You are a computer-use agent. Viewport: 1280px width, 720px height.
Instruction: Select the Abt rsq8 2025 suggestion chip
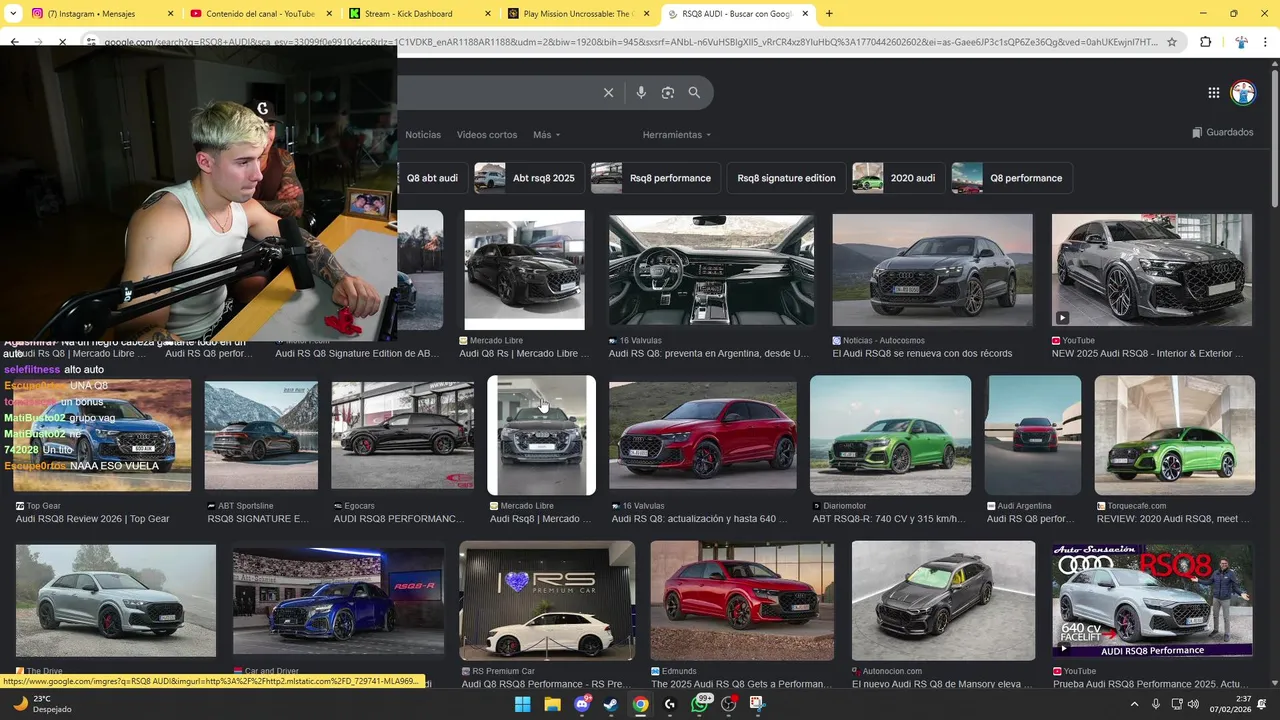point(529,178)
